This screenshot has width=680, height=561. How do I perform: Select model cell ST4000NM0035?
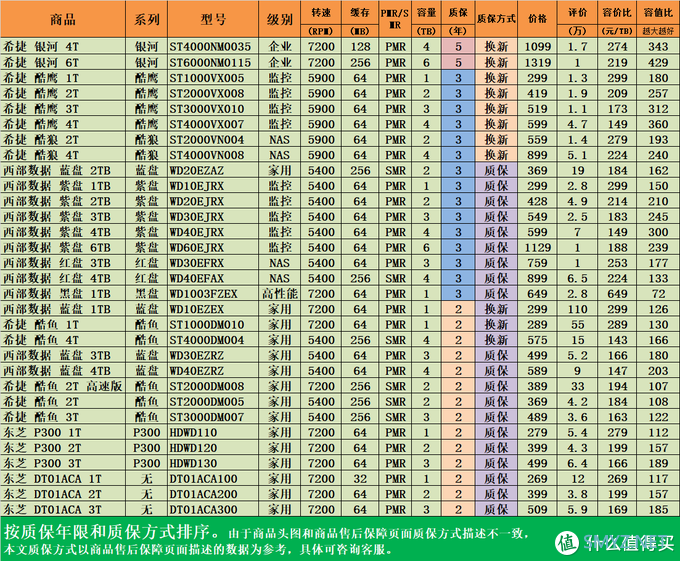pos(210,46)
